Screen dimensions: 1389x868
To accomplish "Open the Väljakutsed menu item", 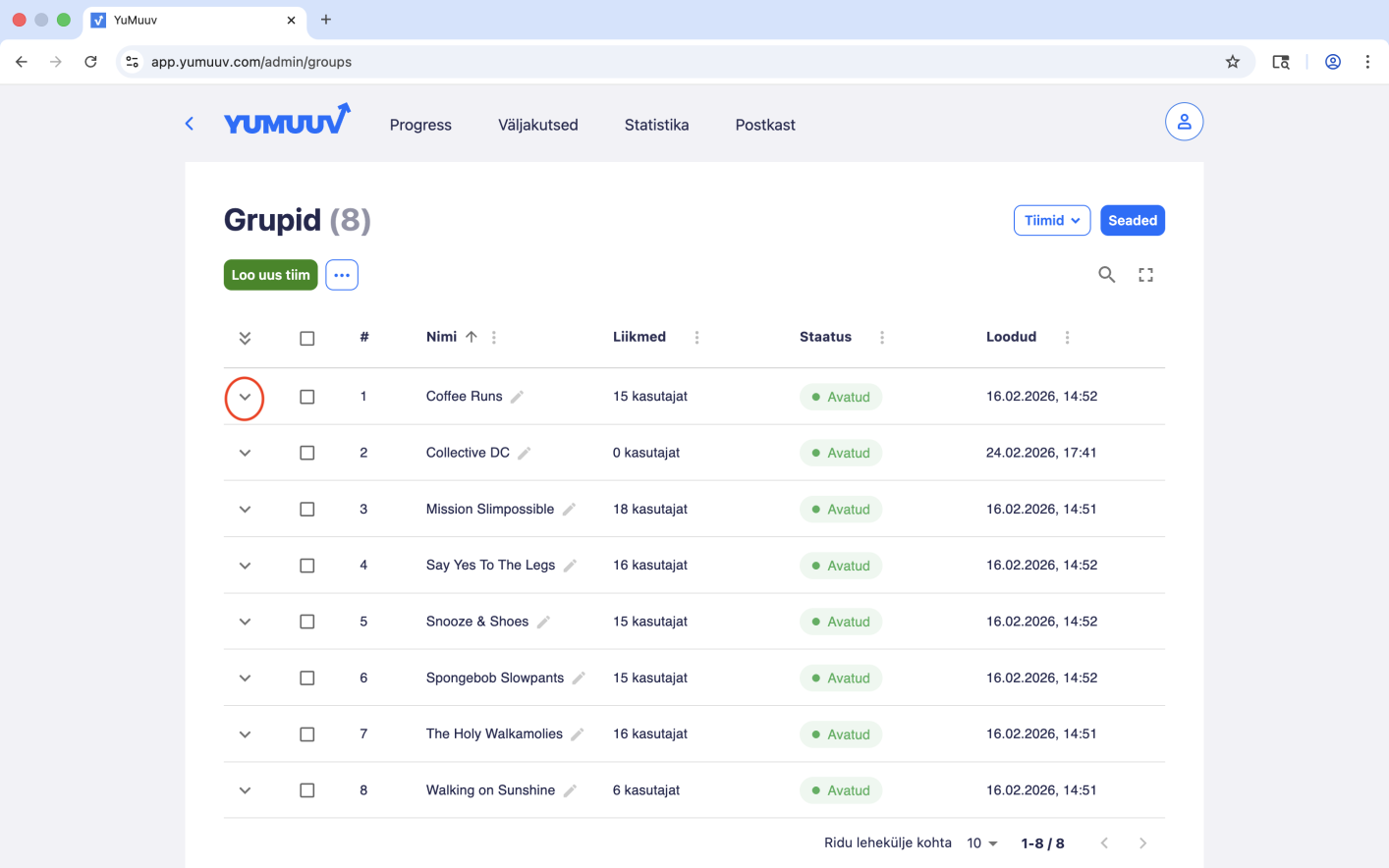I will [537, 125].
